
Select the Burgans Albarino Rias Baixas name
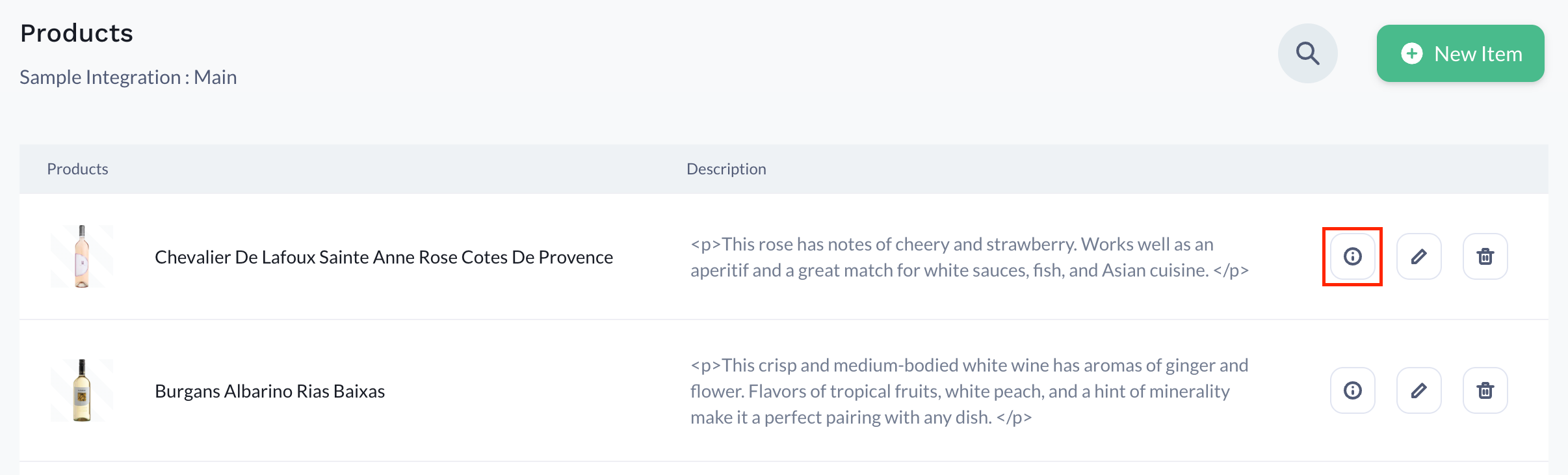270,391
